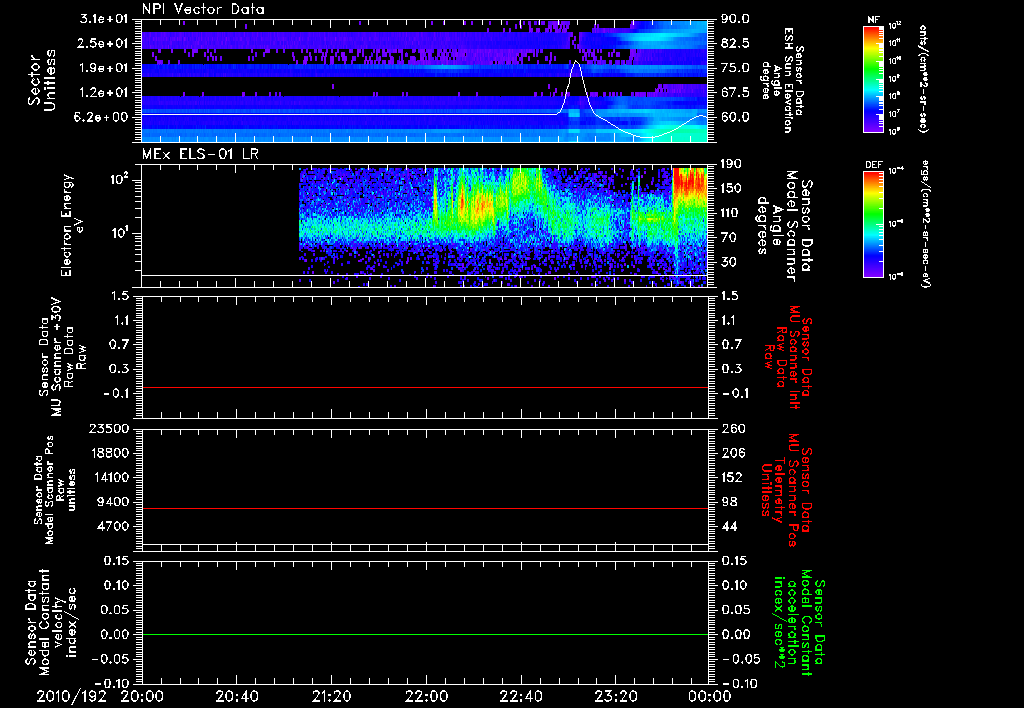The height and width of the screenshot is (708, 1024).
Task: Click the red MU Scanner raw data line
Action: click(424, 387)
